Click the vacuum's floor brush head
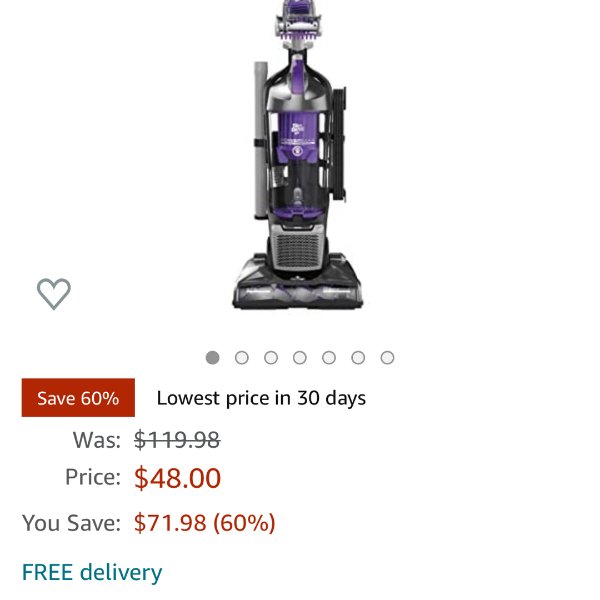The width and height of the screenshot is (600, 600). tap(298, 281)
